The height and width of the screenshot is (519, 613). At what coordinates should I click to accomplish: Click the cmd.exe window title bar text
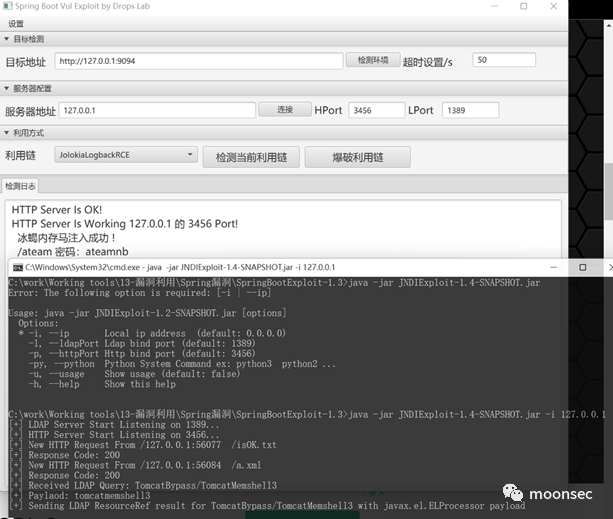pos(180,267)
